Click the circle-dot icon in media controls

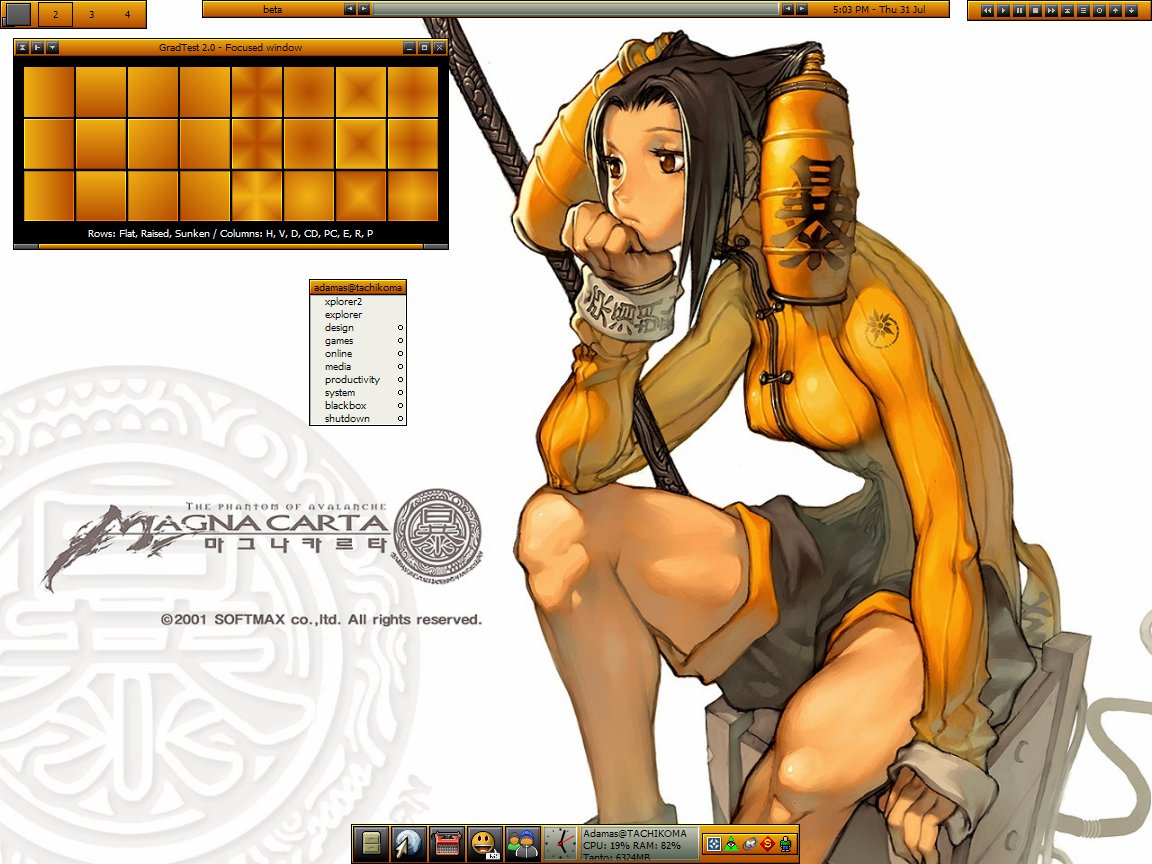tap(1099, 10)
